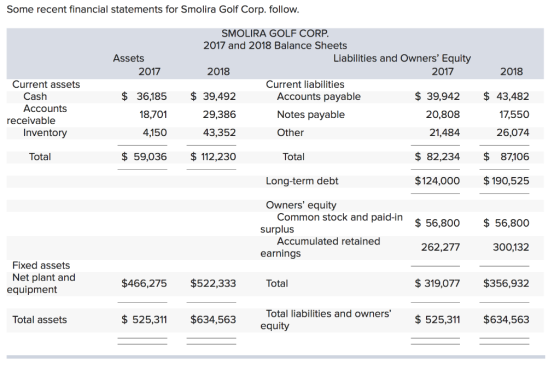Click Notes payable 2018 value 17,550
The height and width of the screenshot is (366, 560).
point(514,115)
